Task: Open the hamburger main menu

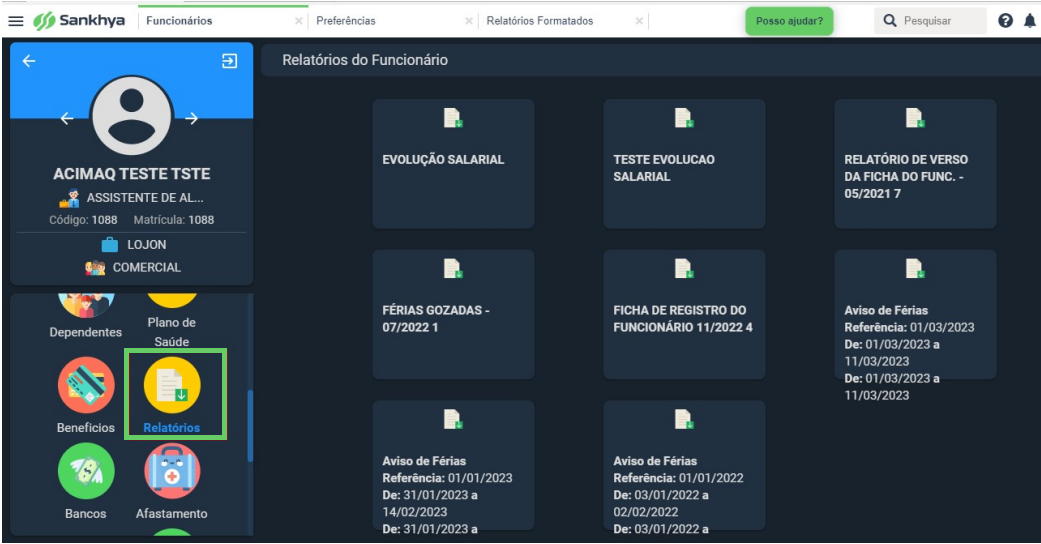Action: pyautogui.click(x=15, y=21)
